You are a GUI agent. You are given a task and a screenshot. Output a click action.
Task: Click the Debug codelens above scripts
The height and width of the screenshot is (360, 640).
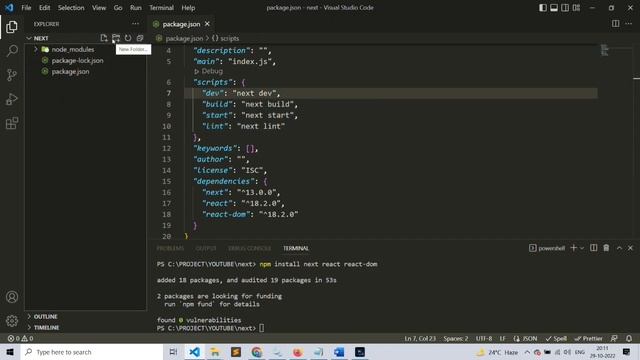pos(209,71)
